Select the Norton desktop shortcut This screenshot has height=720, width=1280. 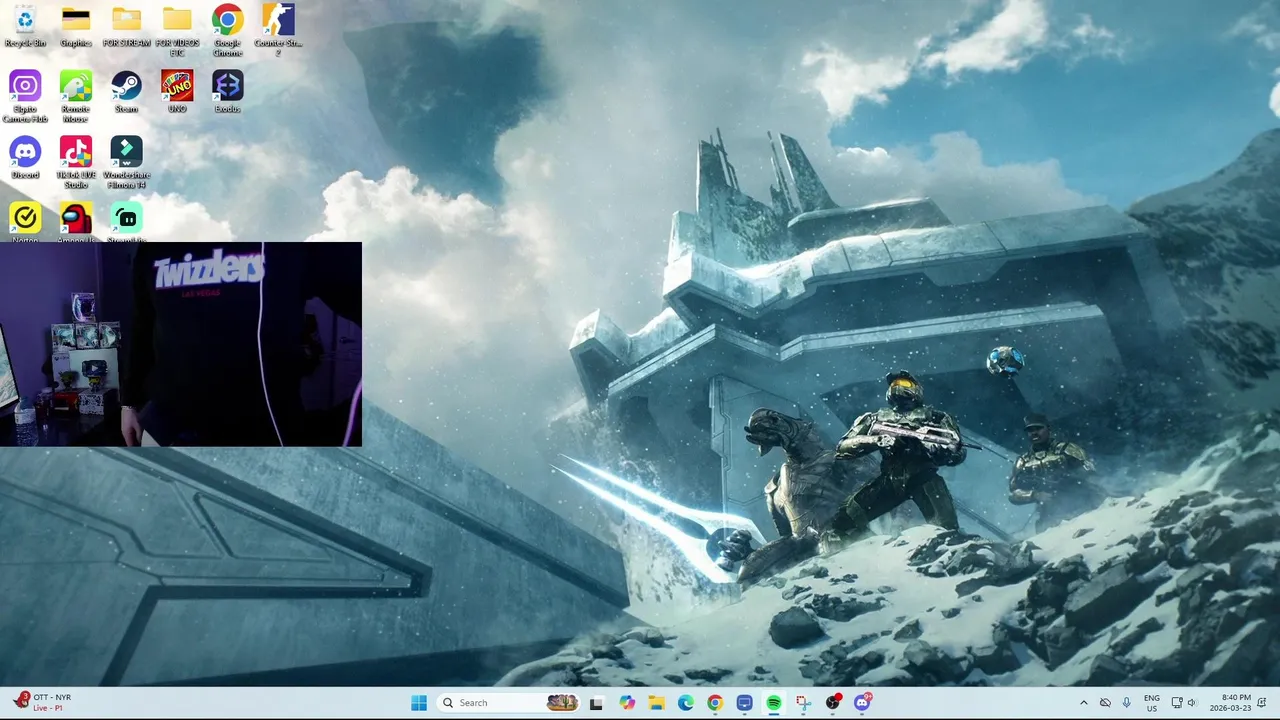(x=25, y=222)
